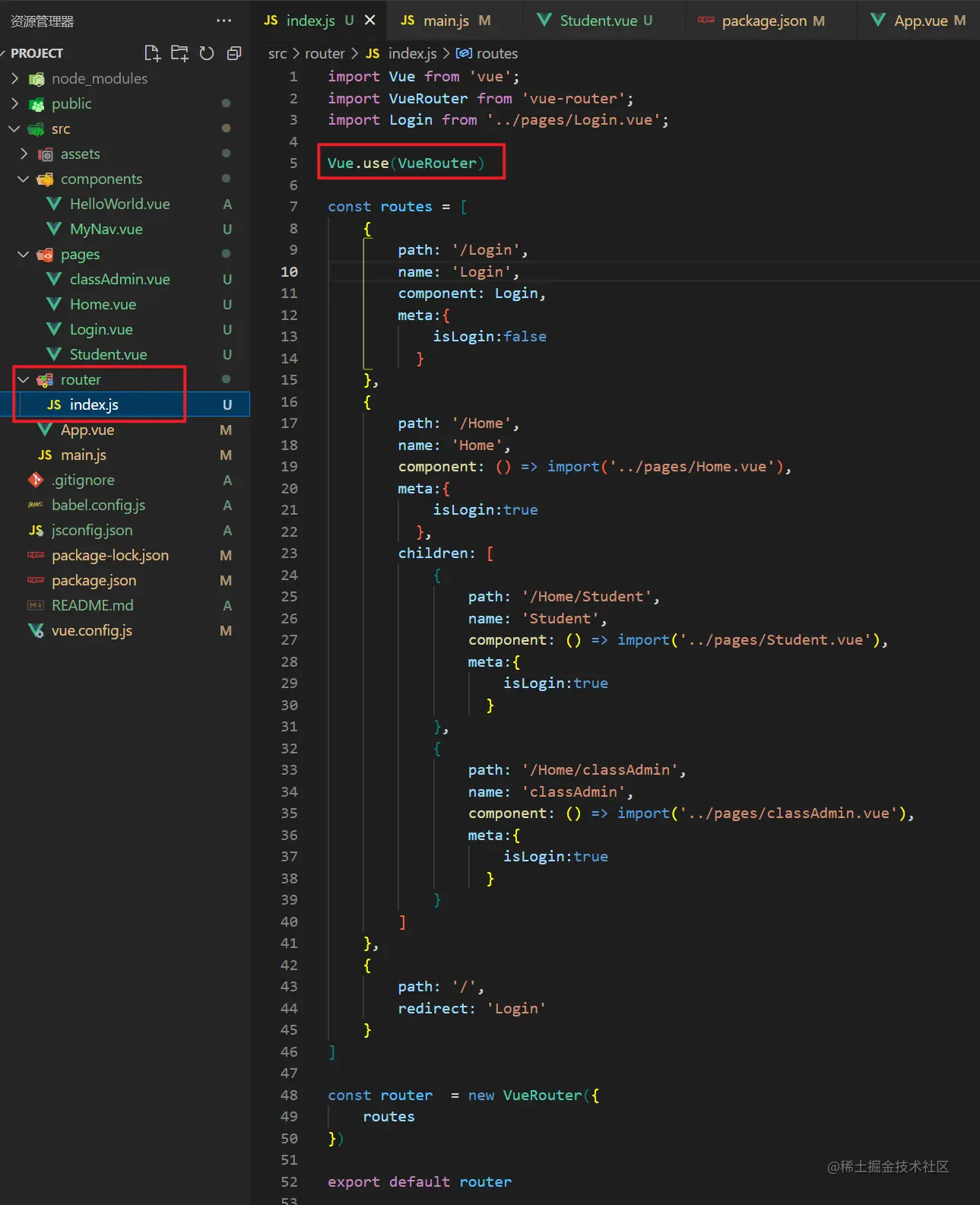Expand the assets folder chevron

click(24, 154)
